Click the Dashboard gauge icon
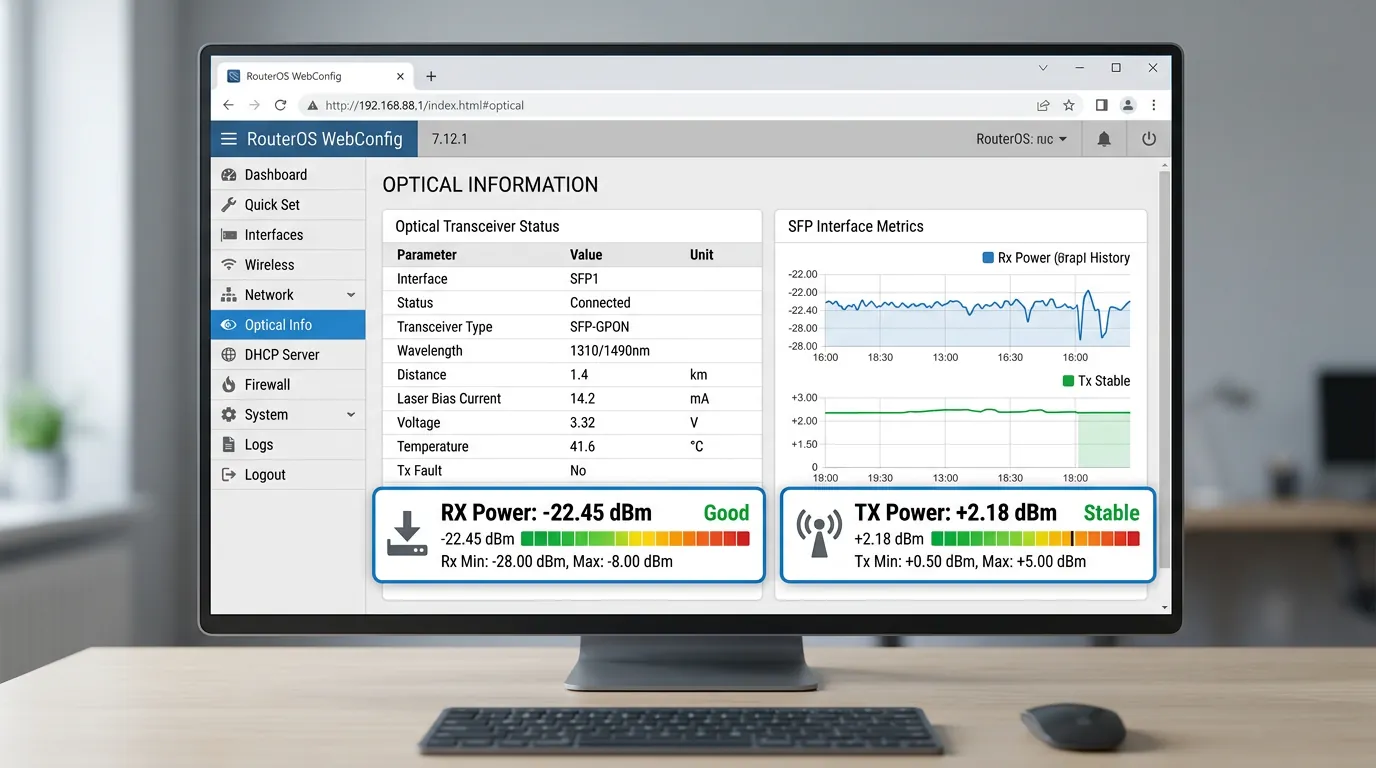The width and height of the screenshot is (1376, 768). pos(229,175)
